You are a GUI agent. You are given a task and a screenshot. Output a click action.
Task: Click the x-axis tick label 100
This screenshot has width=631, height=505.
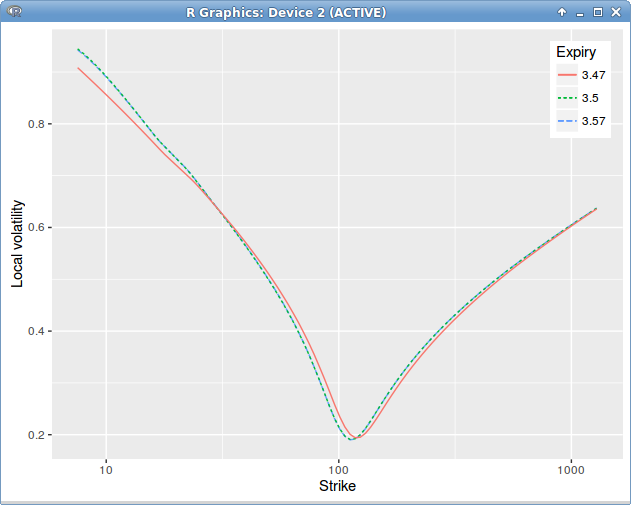tap(338, 470)
